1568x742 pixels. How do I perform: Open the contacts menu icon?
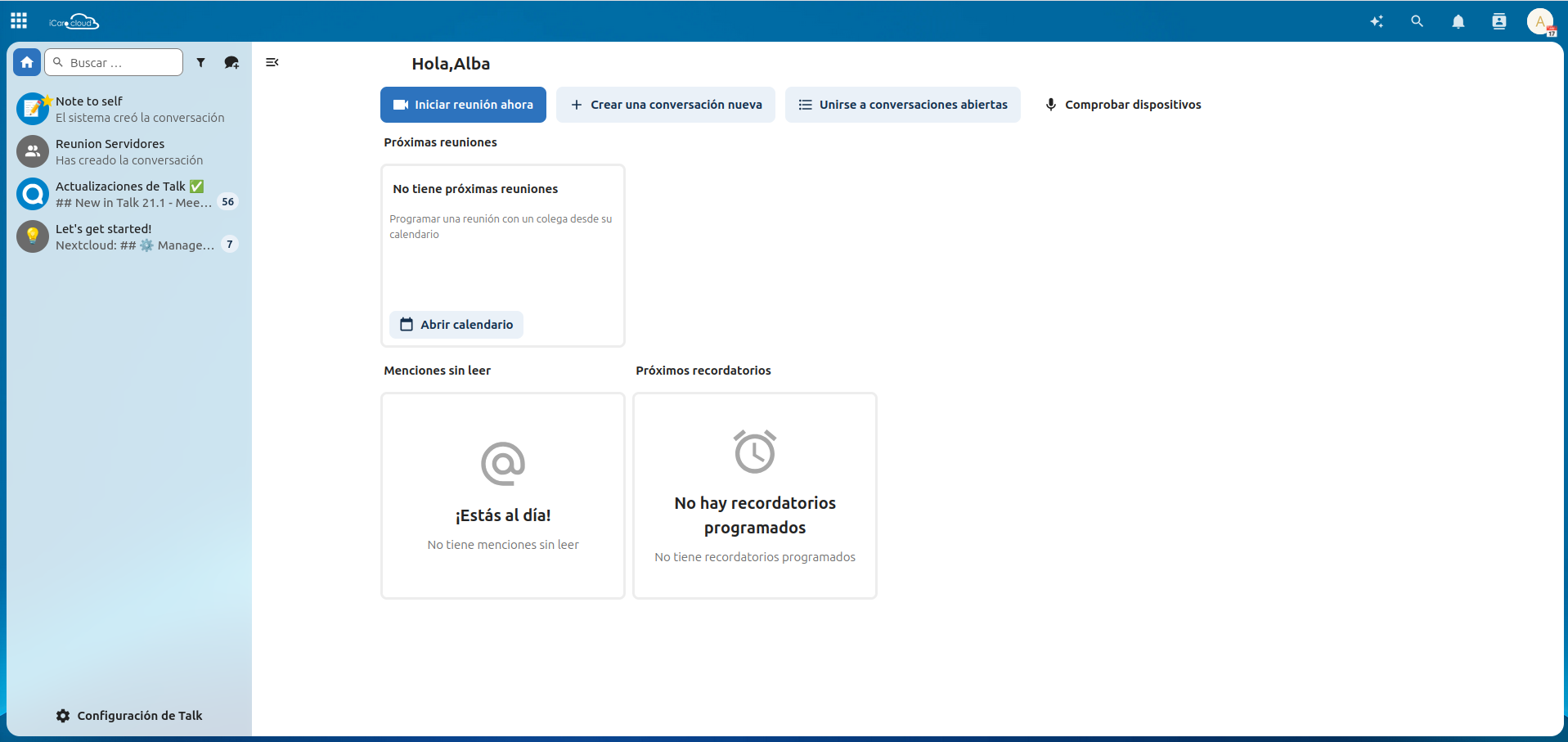[1499, 21]
